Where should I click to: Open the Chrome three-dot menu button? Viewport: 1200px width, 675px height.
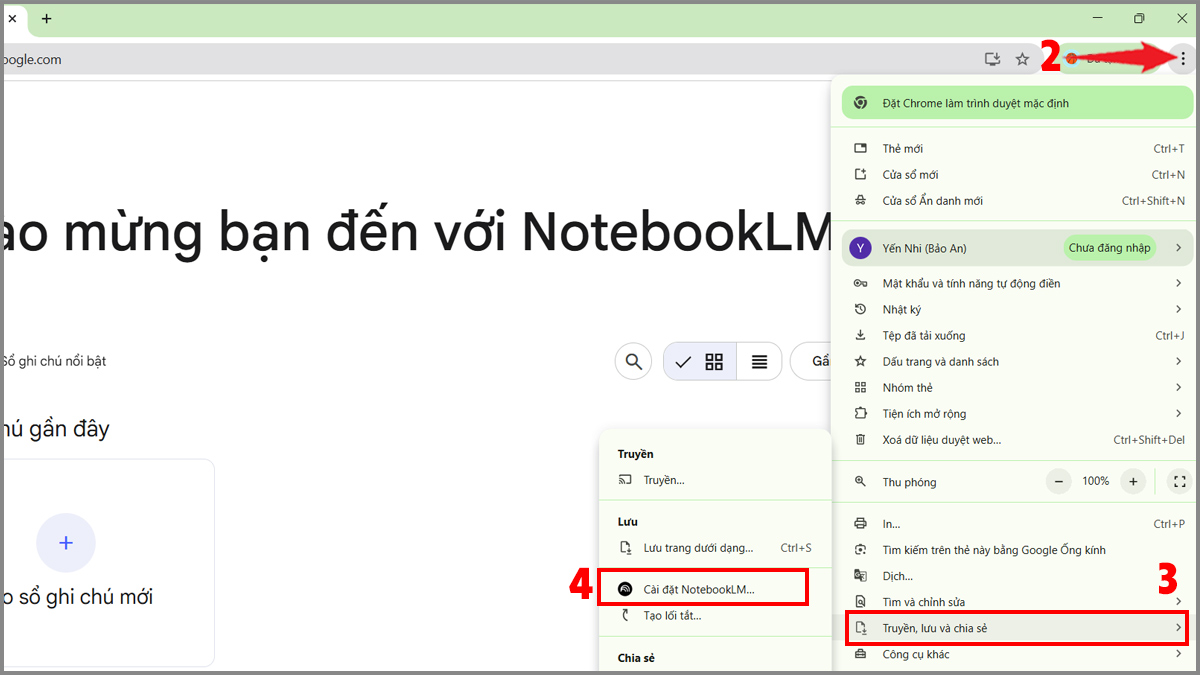pos(1183,59)
